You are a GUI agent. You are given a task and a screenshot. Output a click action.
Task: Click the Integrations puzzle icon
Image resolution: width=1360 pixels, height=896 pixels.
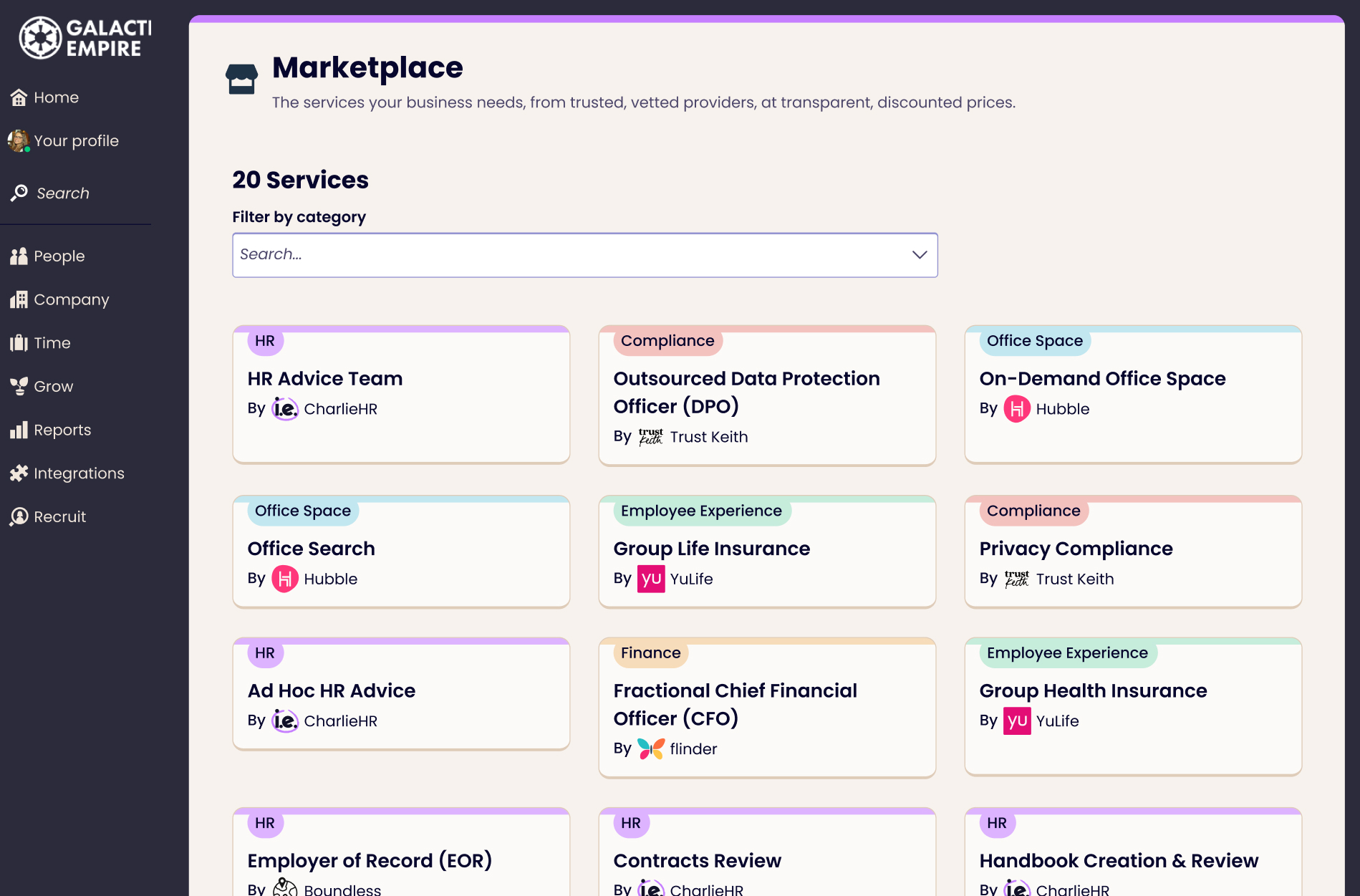pyautogui.click(x=19, y=473)
